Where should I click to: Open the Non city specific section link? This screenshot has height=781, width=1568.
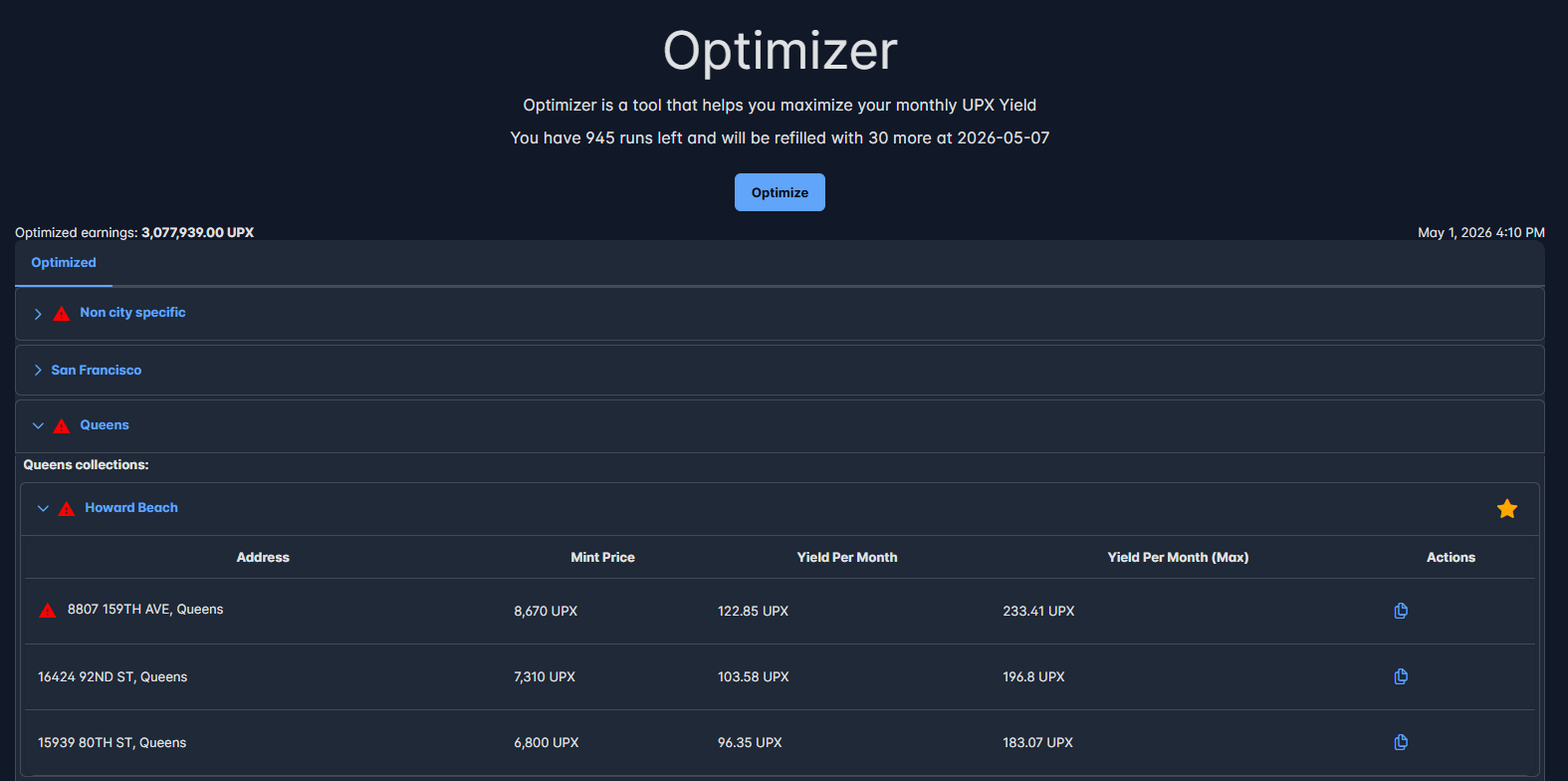pos(132,313)
